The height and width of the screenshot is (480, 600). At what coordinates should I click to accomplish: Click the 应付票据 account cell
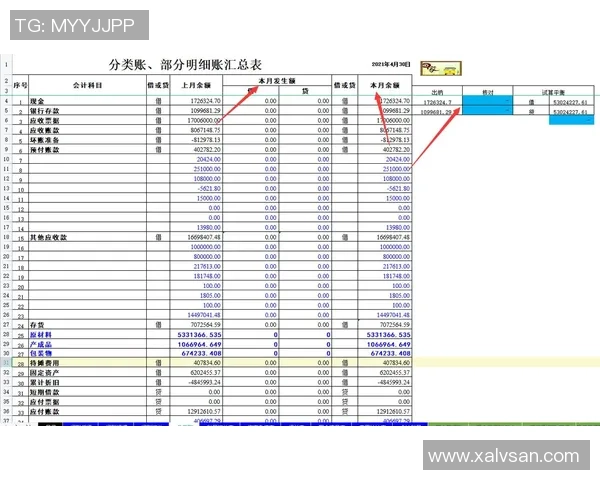(88, 402)
